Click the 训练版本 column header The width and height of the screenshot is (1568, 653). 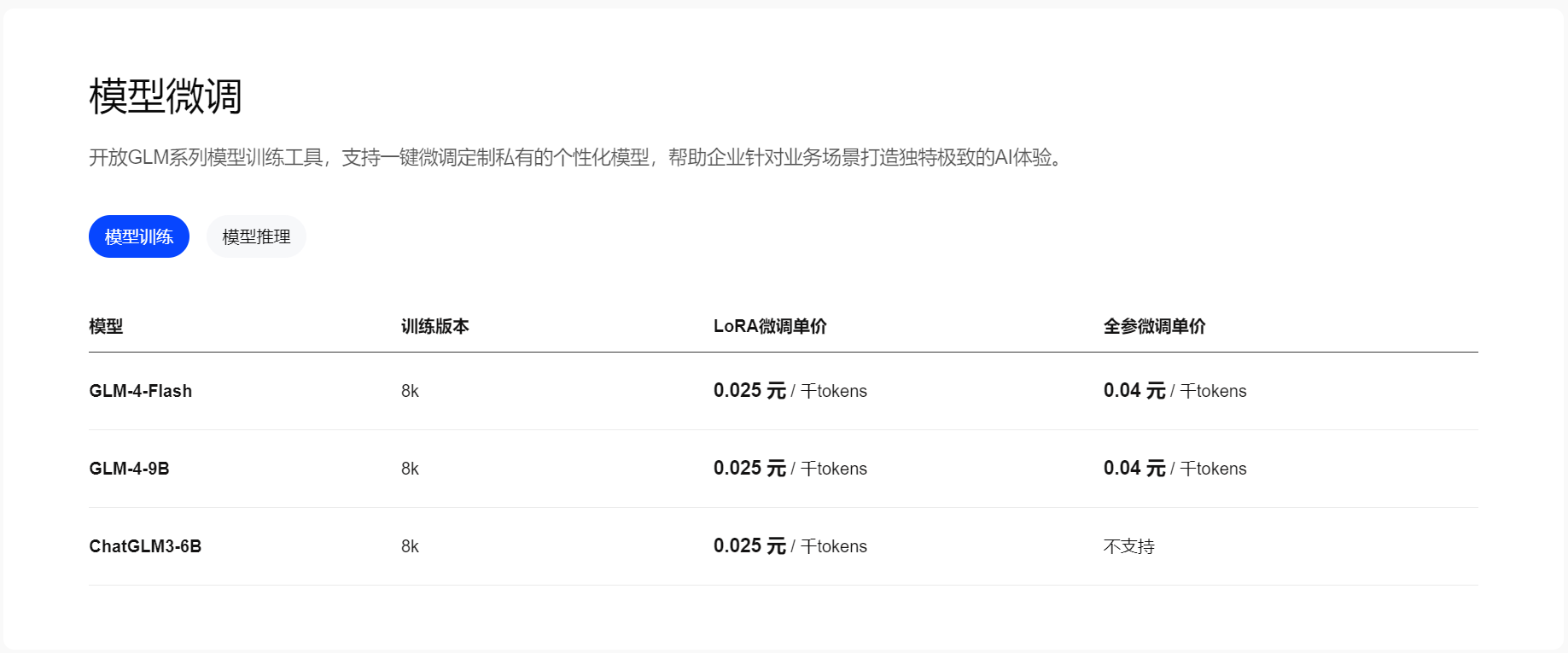coord(434,326)
